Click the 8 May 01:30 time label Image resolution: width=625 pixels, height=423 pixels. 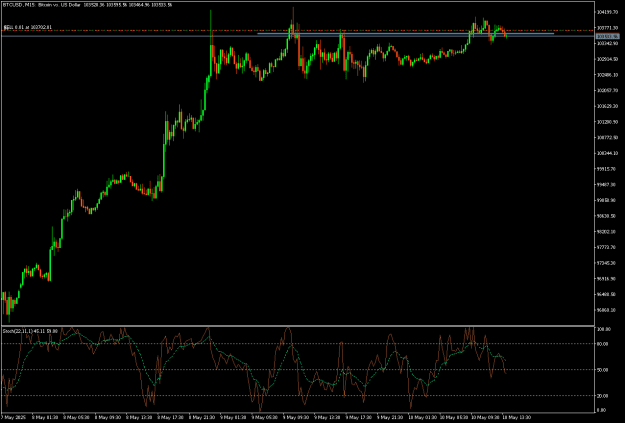pyautogui.click(x=44, y=417)
